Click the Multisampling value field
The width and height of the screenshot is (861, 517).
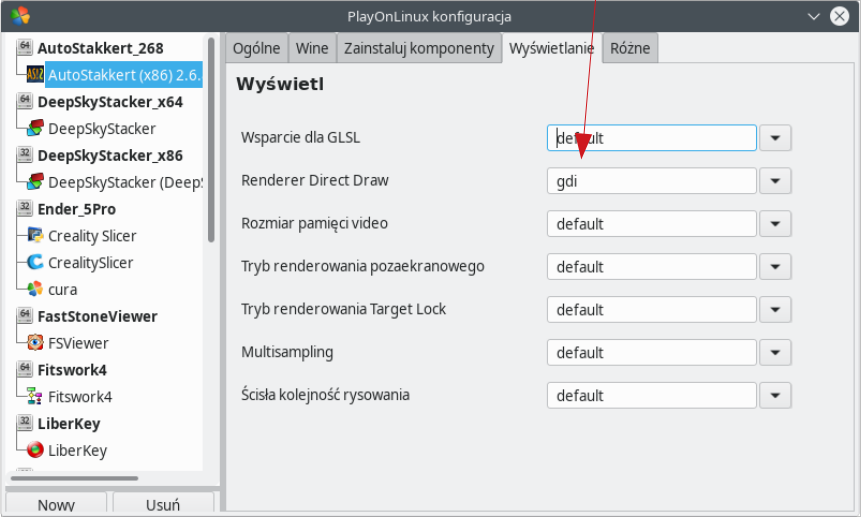pyautogui.click(x=652, y=352)
